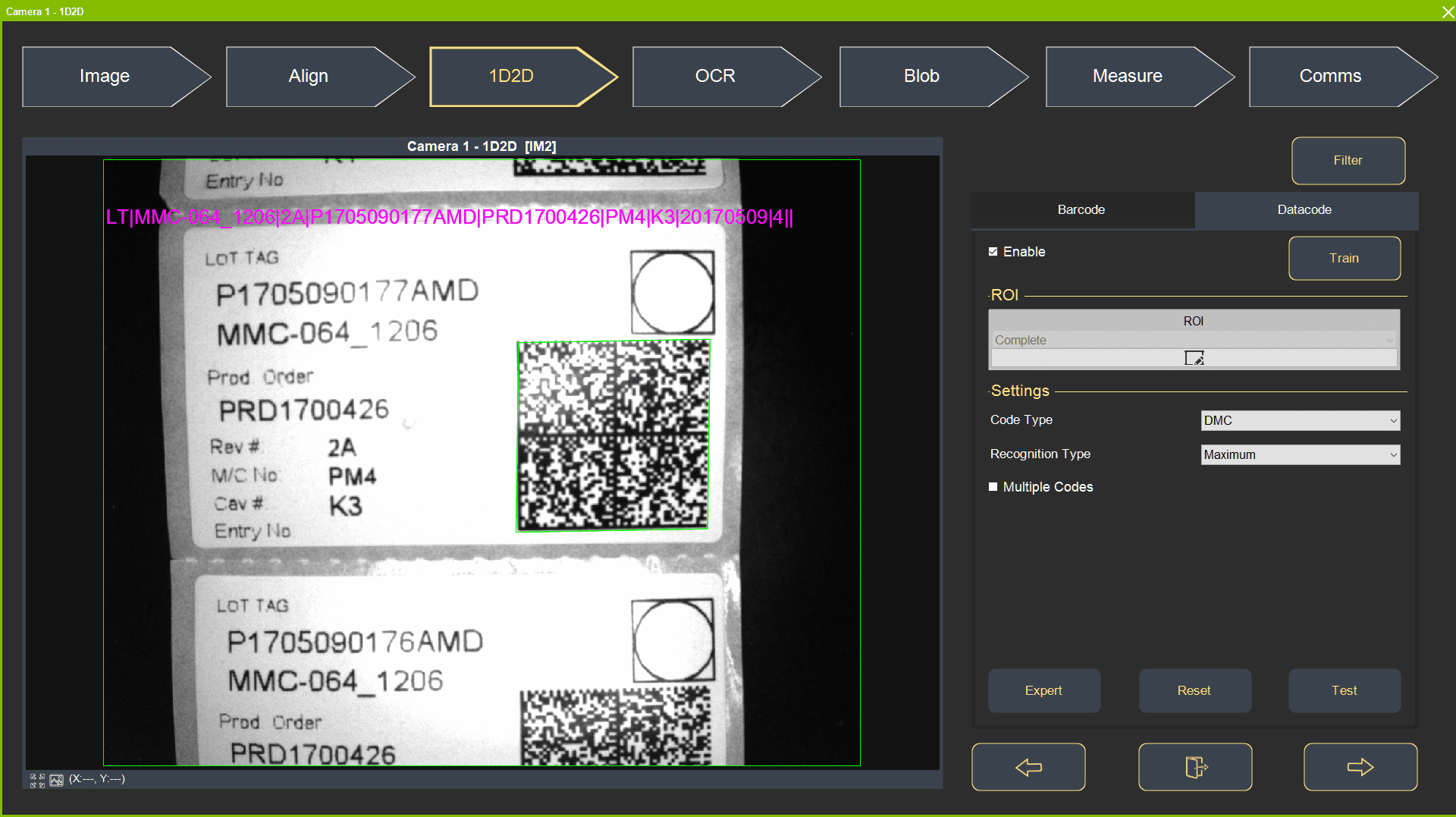Click the Test button
This screenshot has width=1456, height=817.
pyautogui.click(x=1345, y=690)
